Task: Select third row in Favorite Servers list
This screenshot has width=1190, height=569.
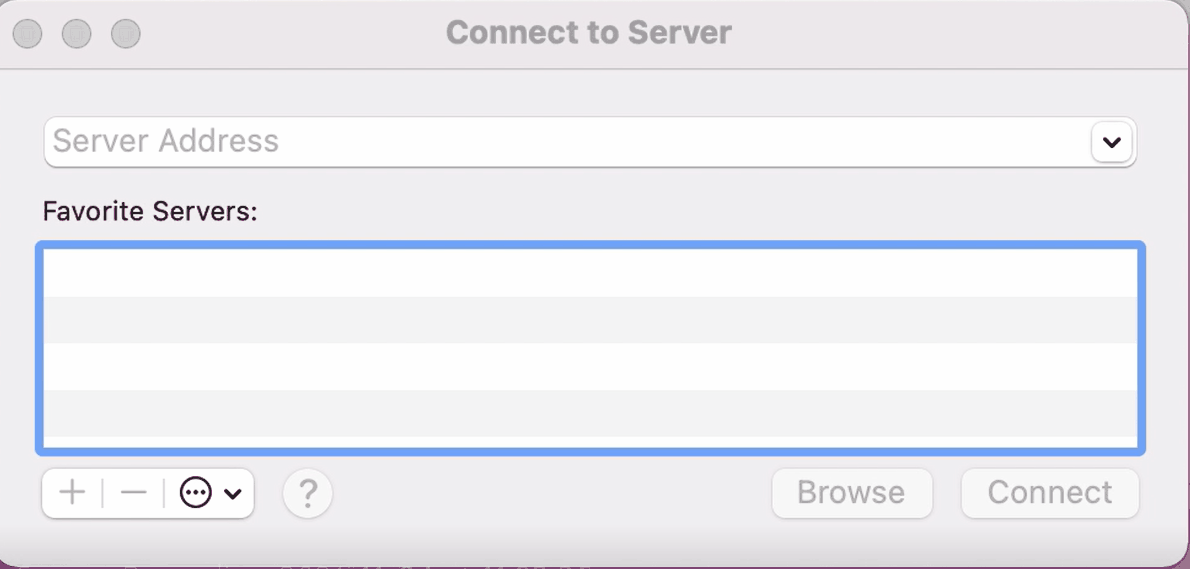Action: [590, 366]
